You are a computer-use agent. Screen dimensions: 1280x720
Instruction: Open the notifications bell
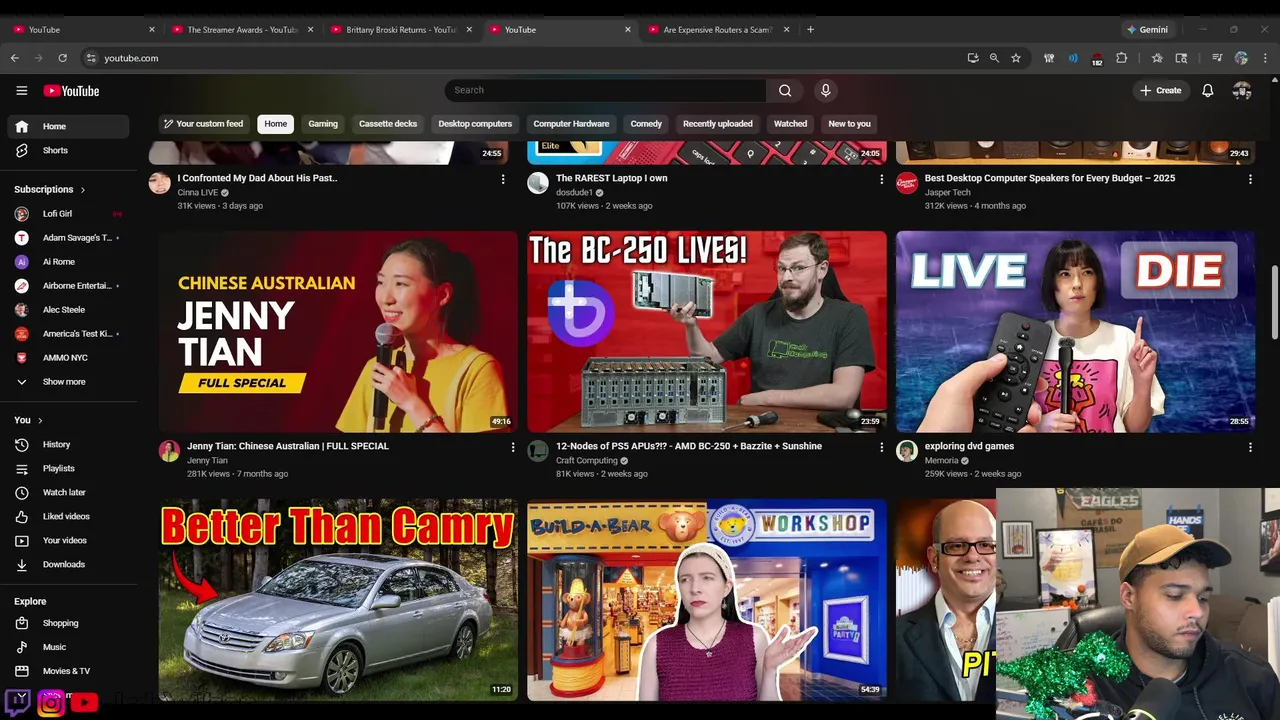pos(1208,91)
